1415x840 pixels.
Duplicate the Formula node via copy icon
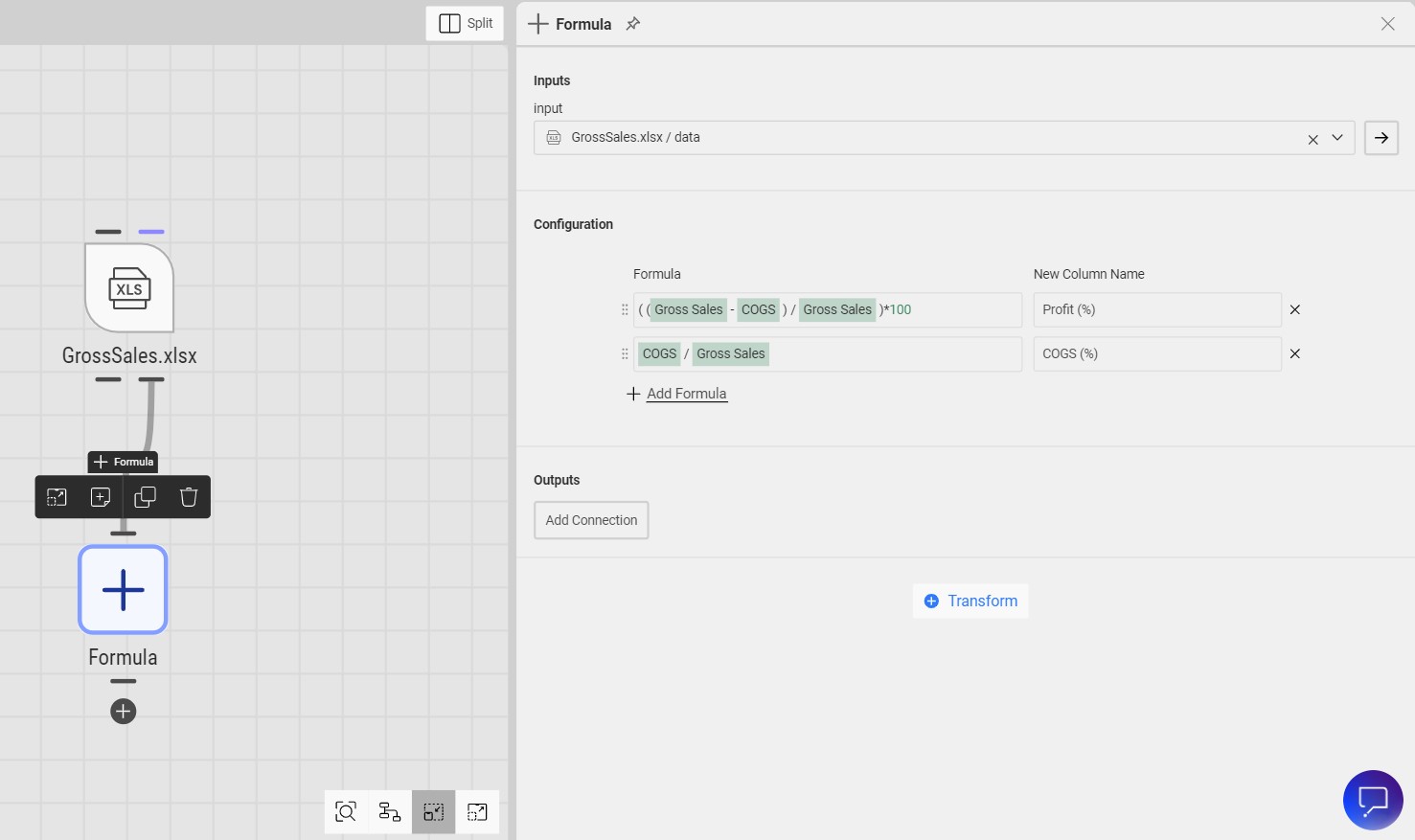coord(145,496)
